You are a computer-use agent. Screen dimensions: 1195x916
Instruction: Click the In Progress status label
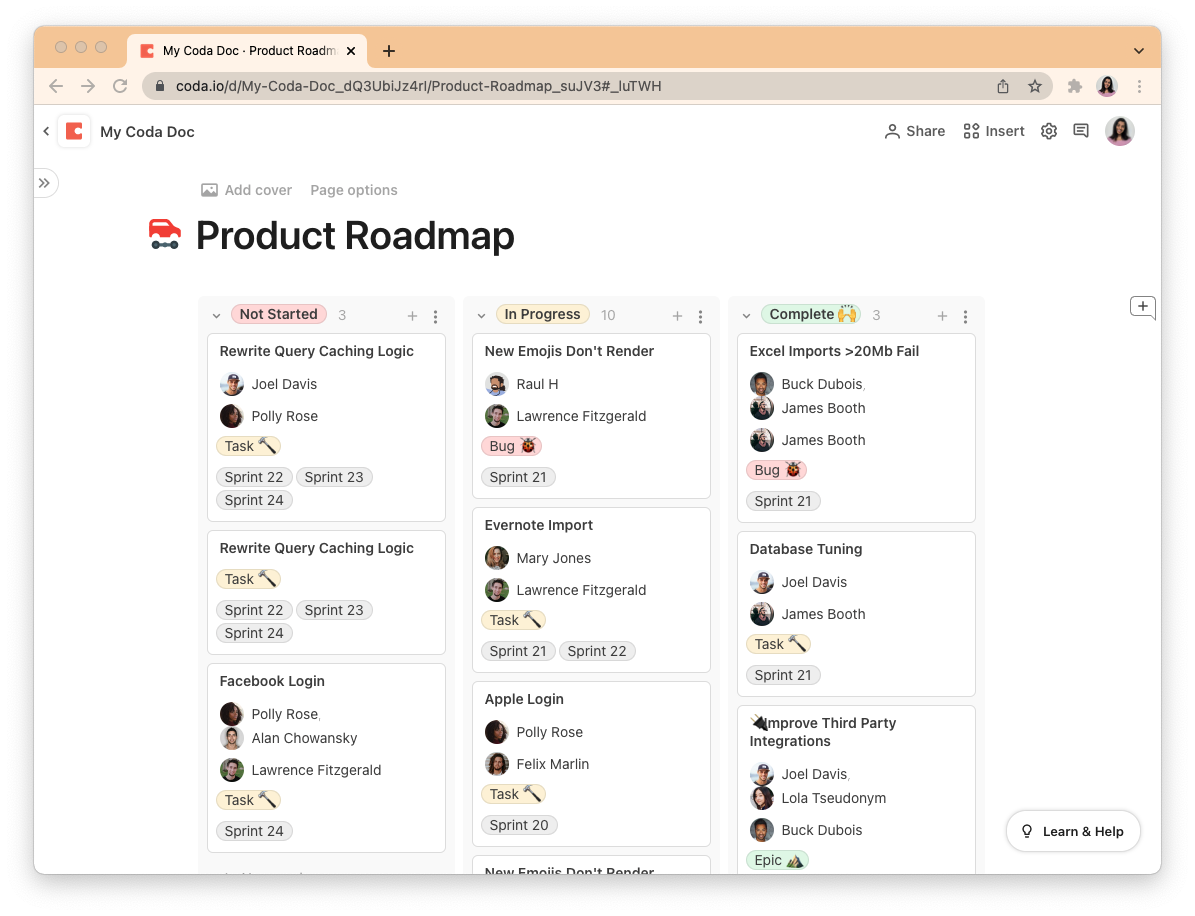pos(542,314)
